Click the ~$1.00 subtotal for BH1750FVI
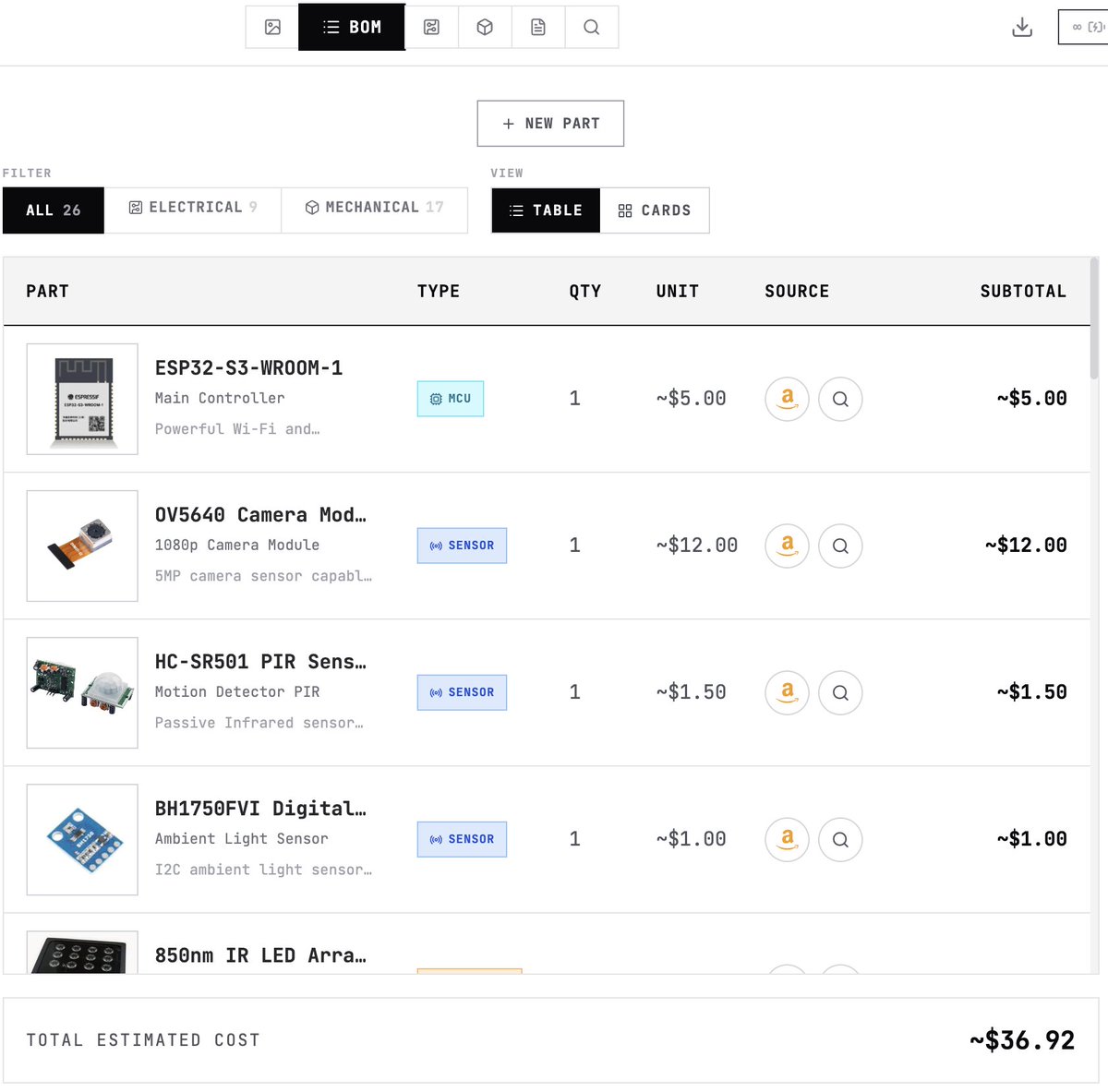1108x1092 pixels. tap(1032, 839)
